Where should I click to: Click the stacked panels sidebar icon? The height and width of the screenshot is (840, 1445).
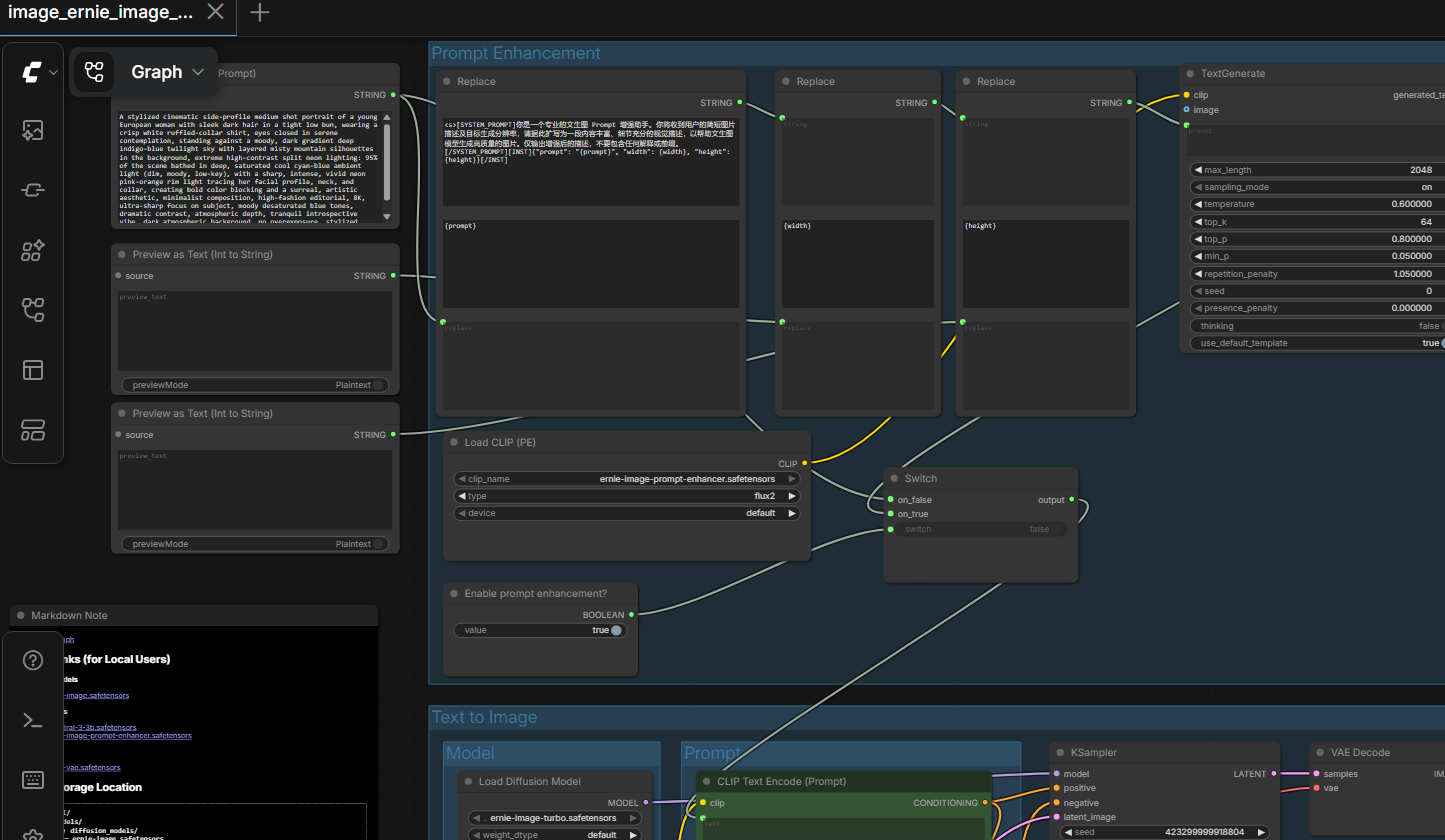(x=33, y=430)
